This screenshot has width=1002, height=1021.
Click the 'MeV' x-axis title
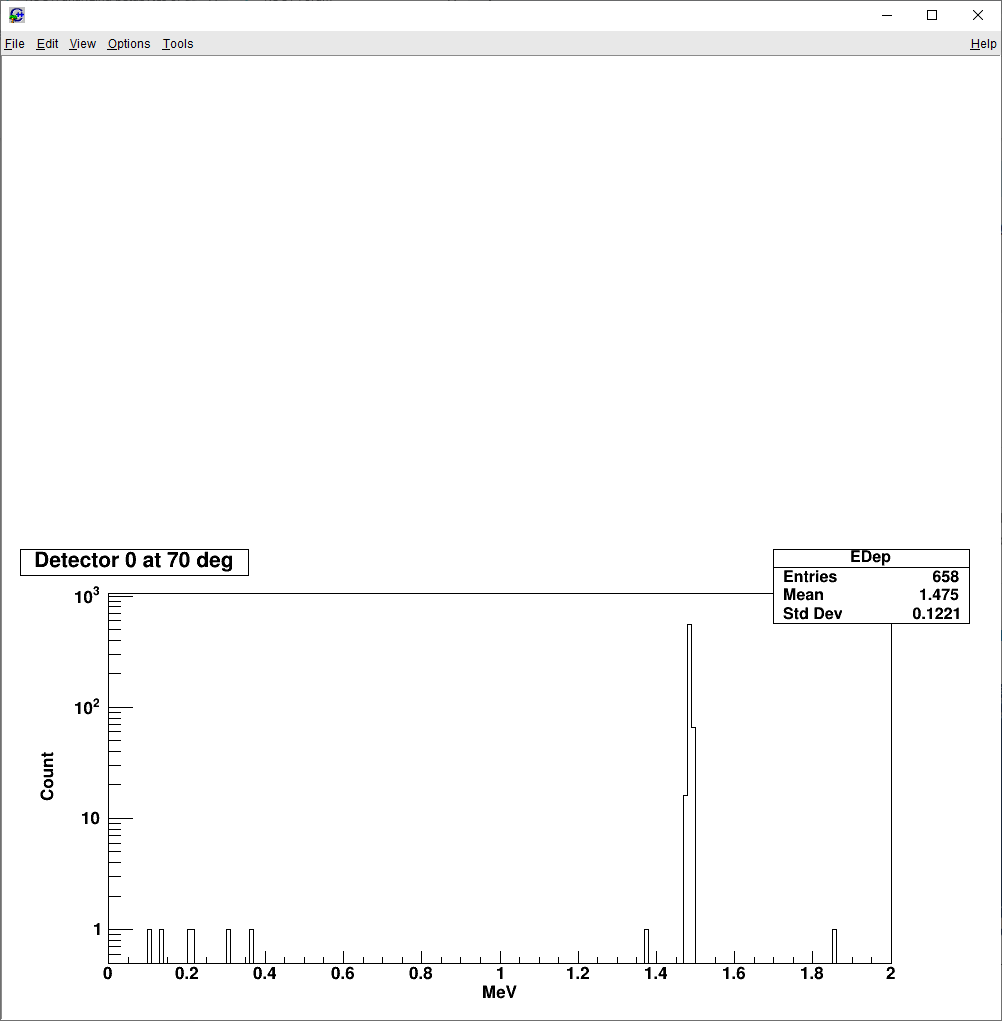pyautogui.click(x=499, y=993)
